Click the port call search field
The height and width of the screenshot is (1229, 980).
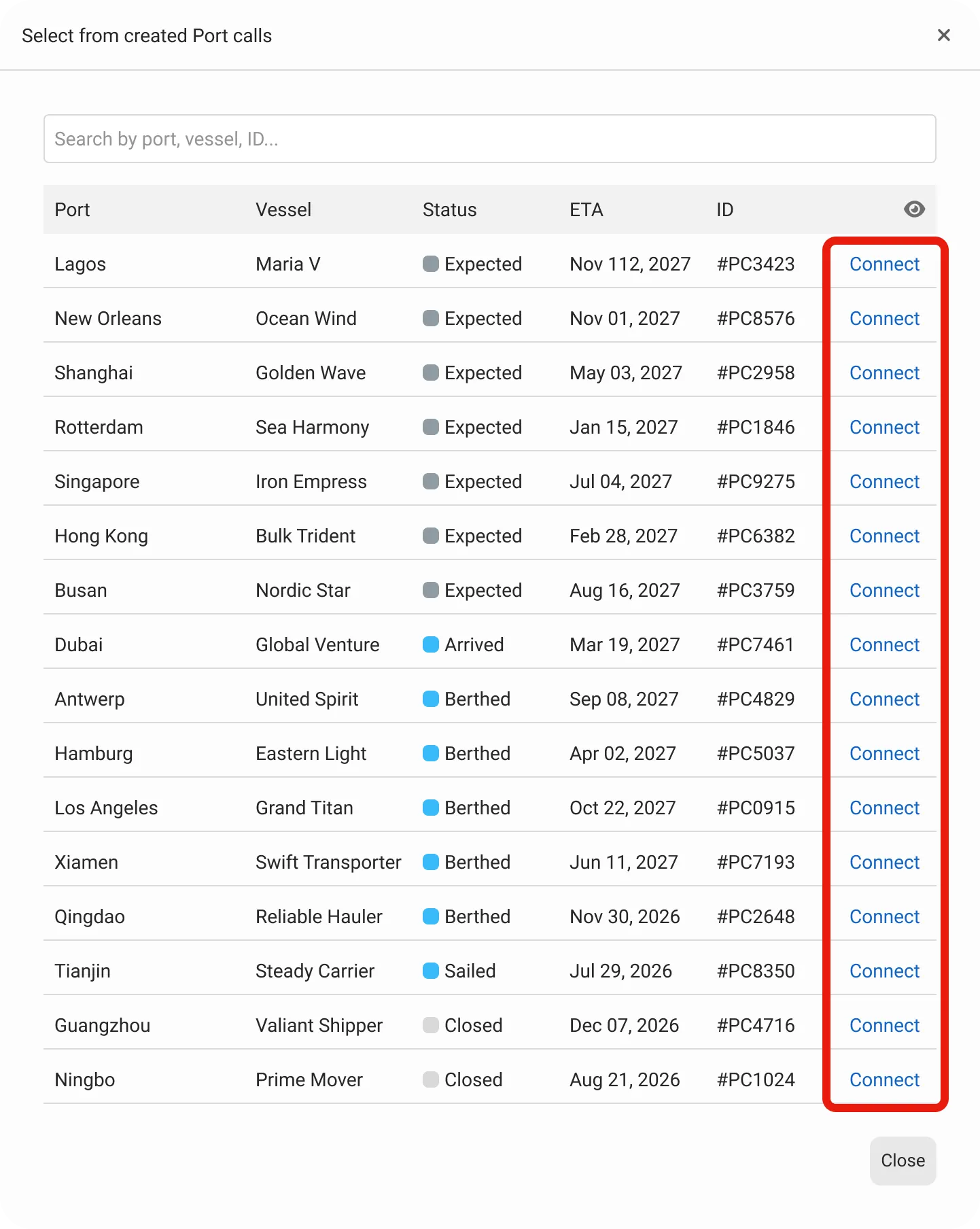click(x=489, y=139)
